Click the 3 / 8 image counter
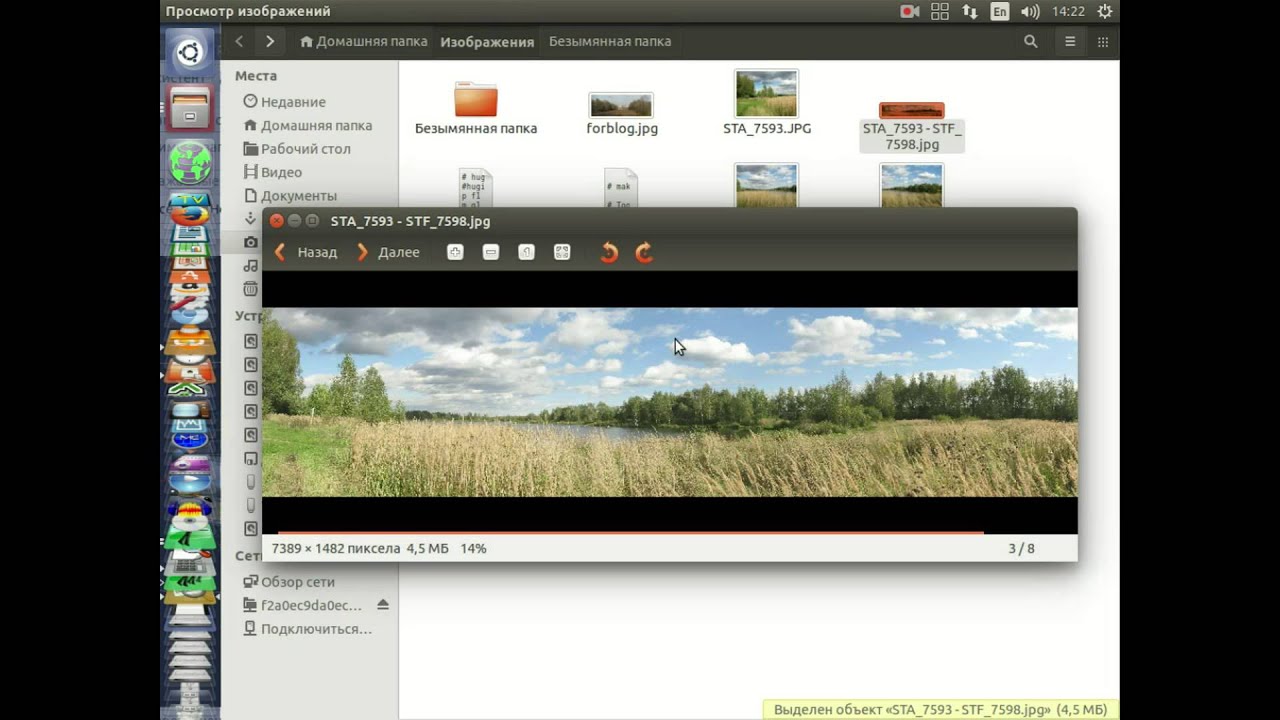 click(1021, 549)
